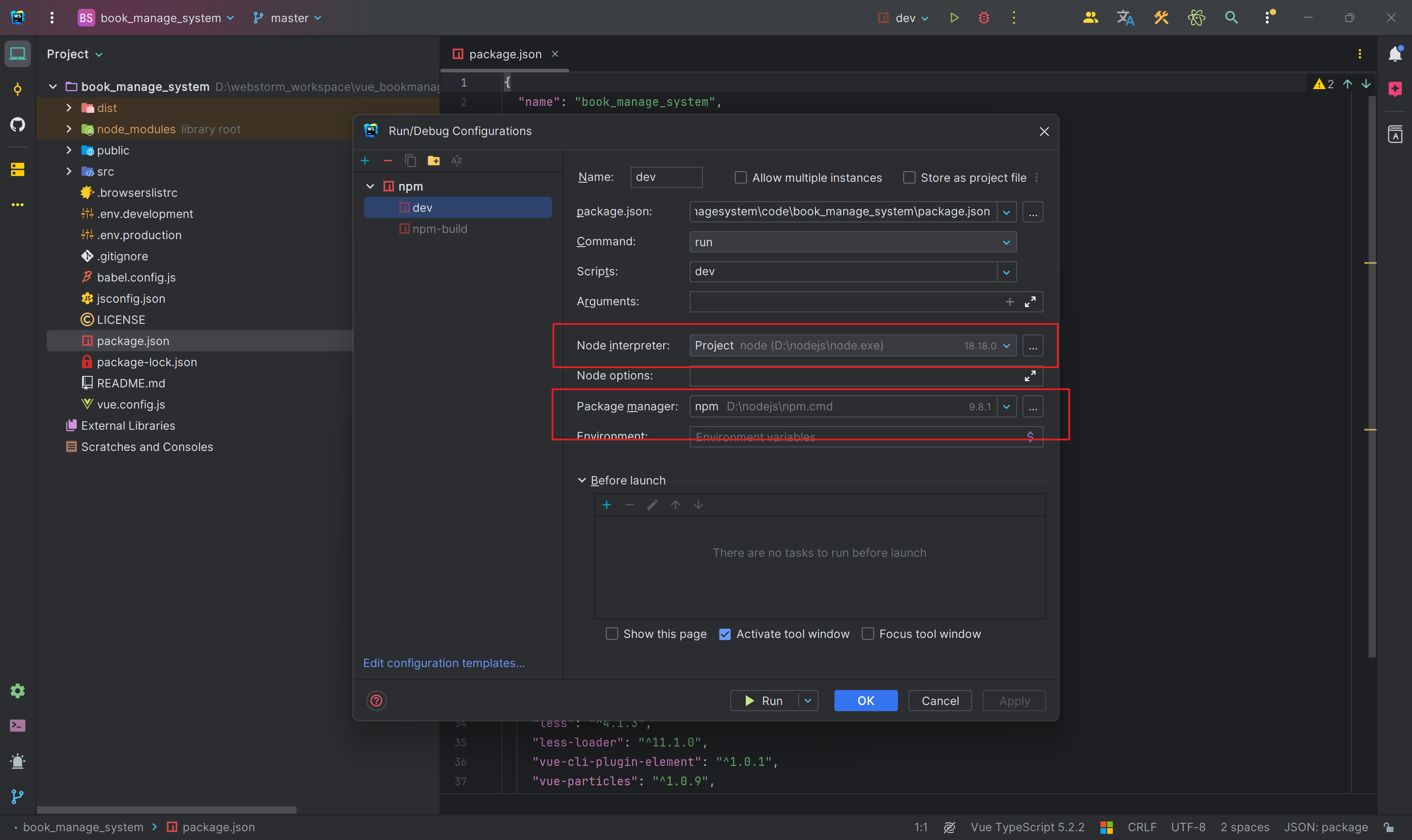Open the GitHub icon in the left sidebar

[18, 124]
